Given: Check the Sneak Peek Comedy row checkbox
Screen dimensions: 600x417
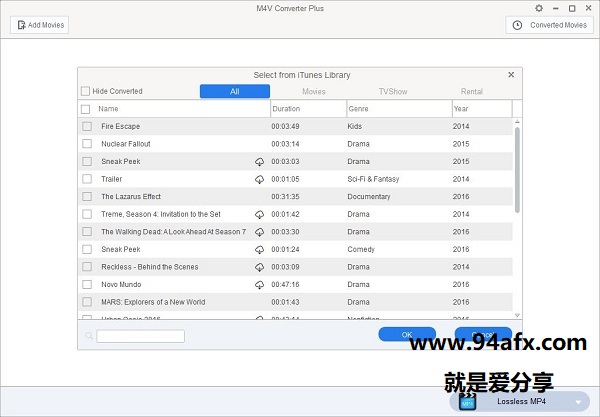Looking at the screenshot, I should (x=87, y=249).
